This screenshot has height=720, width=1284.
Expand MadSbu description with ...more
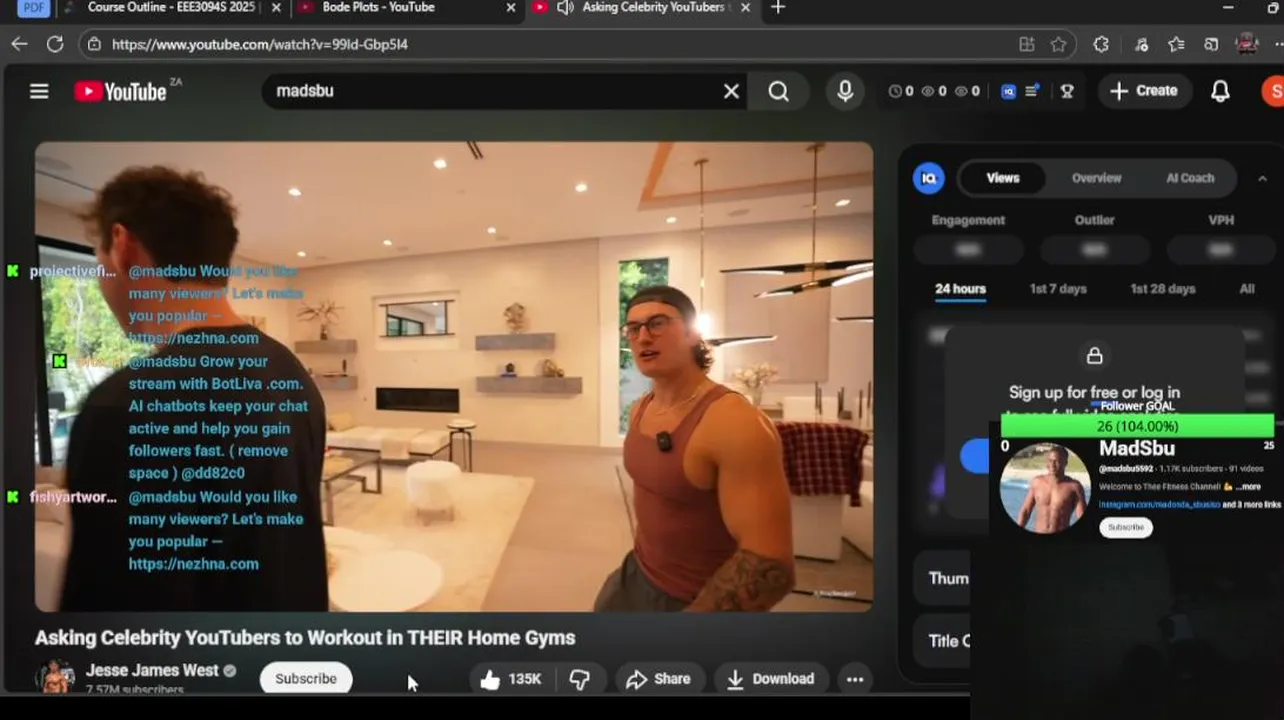(x=1248, y=487)
